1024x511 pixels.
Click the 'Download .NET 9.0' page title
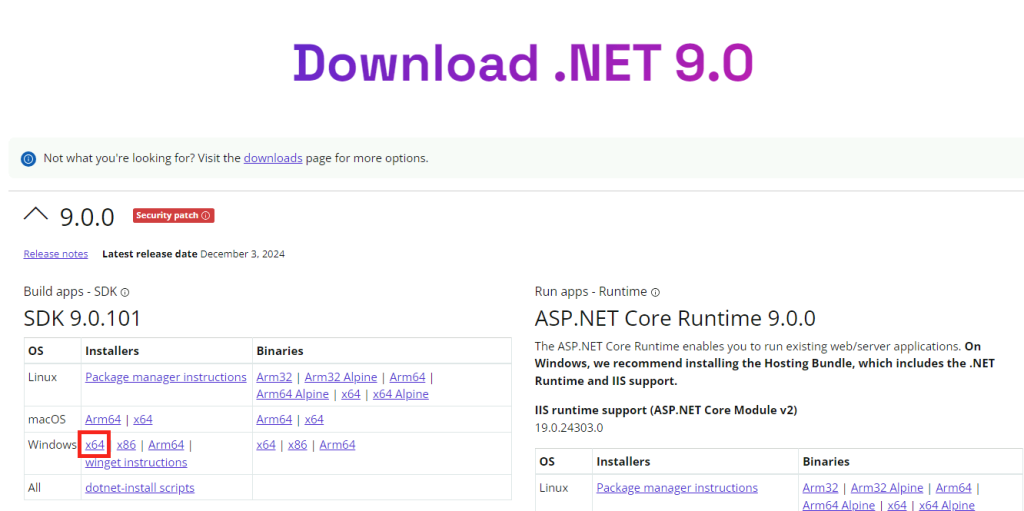click(x=523, y=63)
